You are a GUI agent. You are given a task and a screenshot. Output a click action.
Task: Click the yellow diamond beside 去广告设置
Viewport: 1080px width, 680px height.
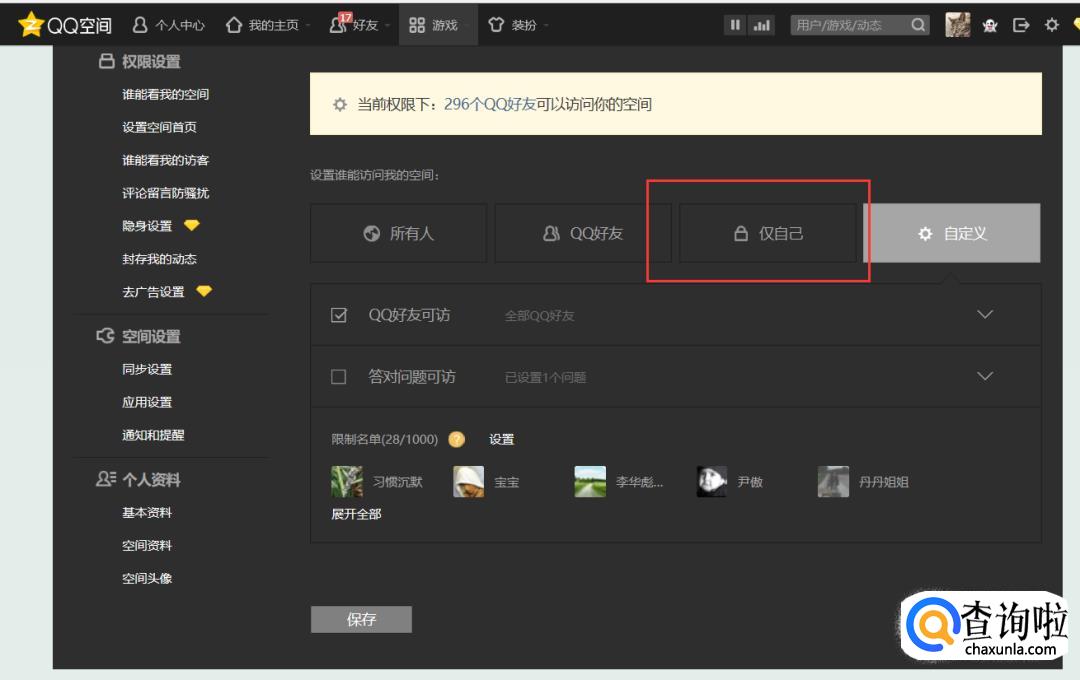pyautogui.click(x=204, y=291)
